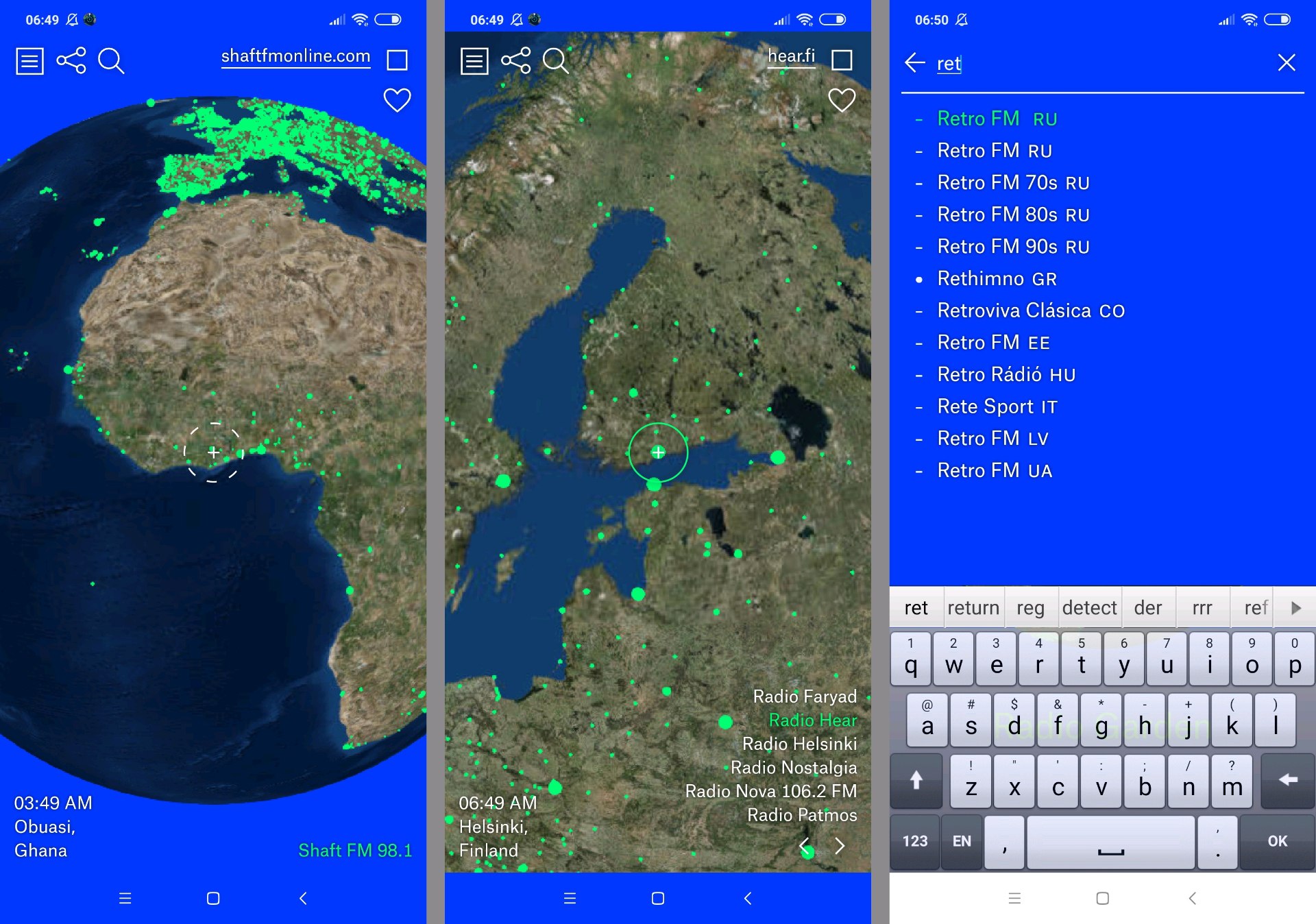
Task: Tap the search magnifier in Obuasi screen
Action: (x=111, y=61)
